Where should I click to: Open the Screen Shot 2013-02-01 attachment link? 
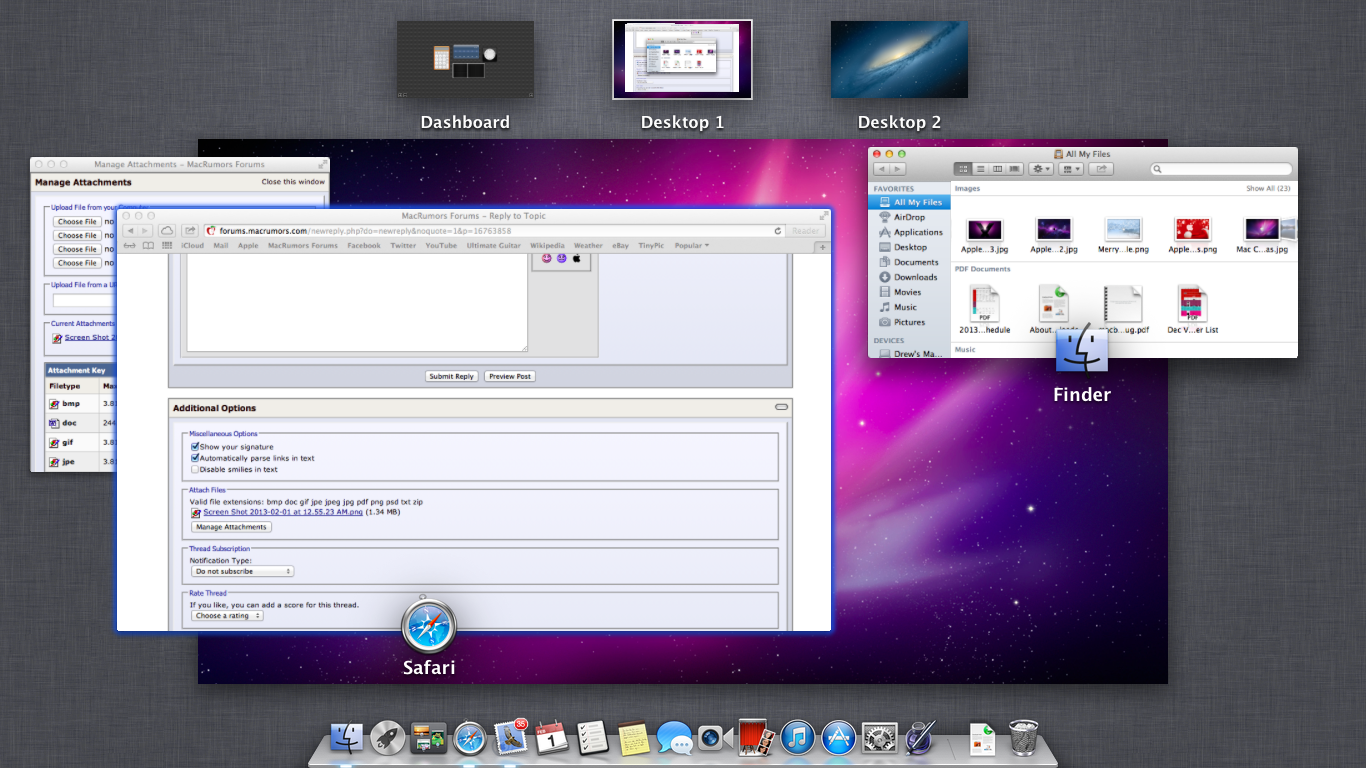[283, 512]
